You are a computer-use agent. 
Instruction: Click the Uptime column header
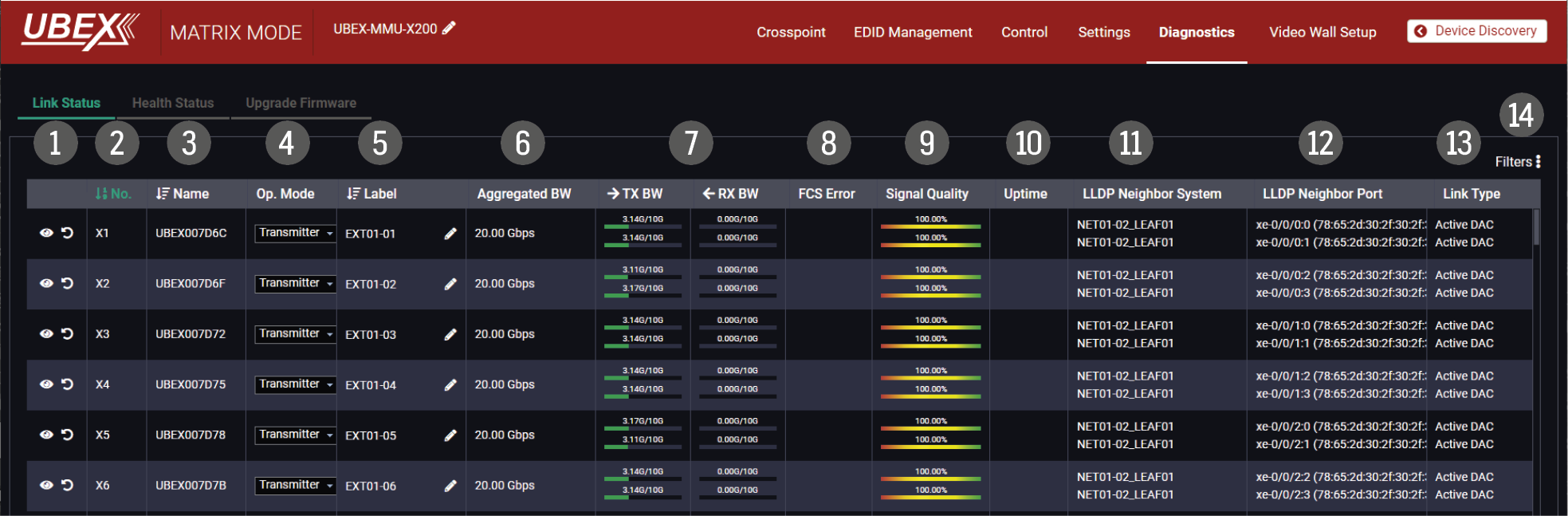[x=1025, y=194]
